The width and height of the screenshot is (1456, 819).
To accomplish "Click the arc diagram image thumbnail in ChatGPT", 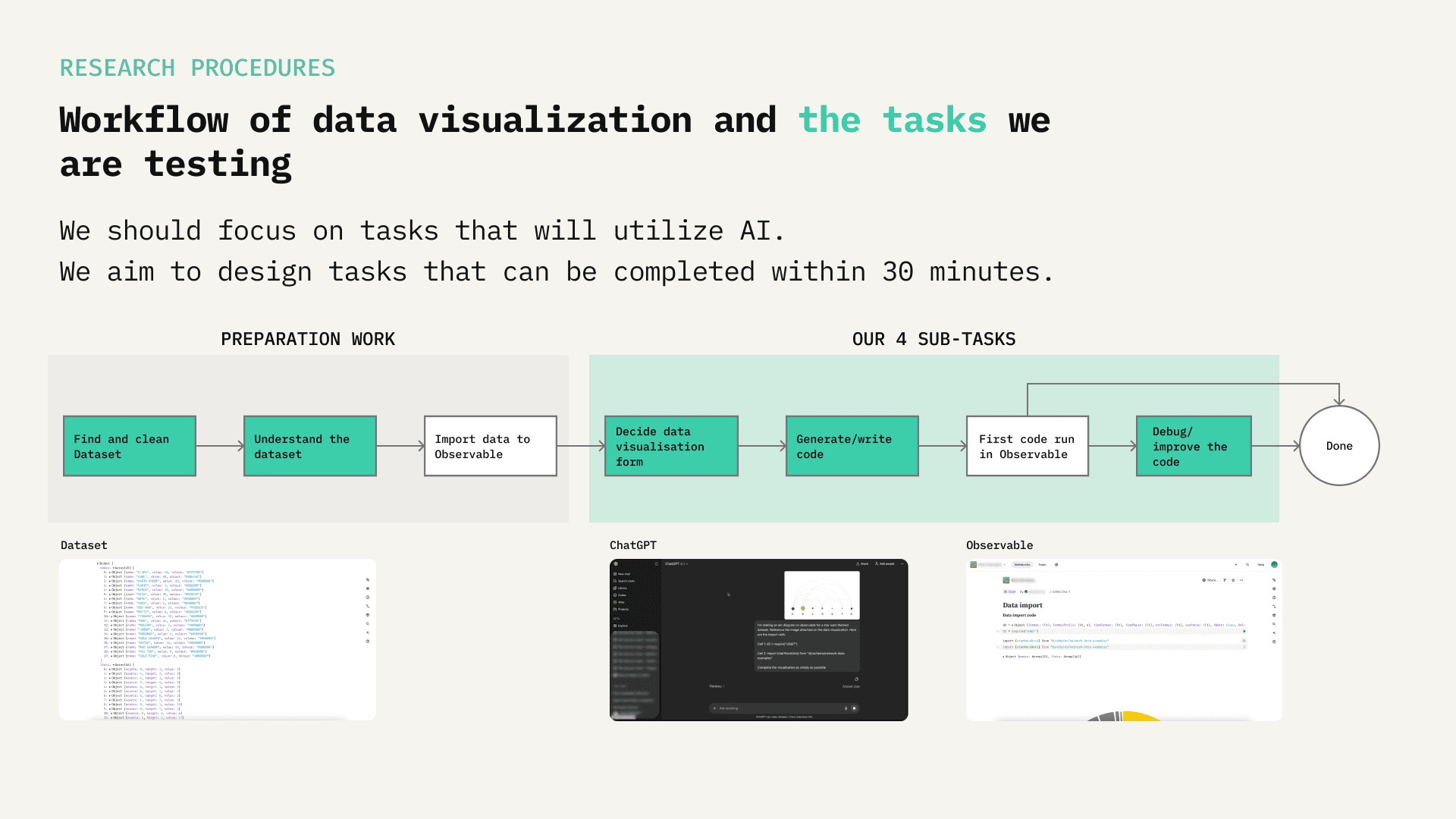I will point(822,595).
